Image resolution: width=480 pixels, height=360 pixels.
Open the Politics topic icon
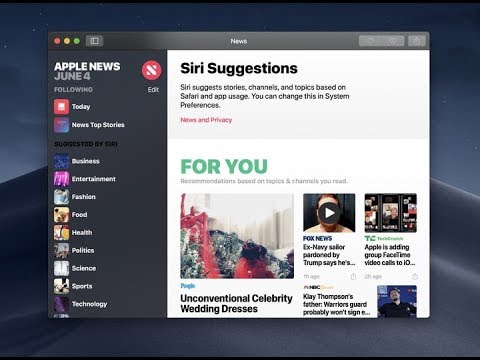tap(61, 251)
